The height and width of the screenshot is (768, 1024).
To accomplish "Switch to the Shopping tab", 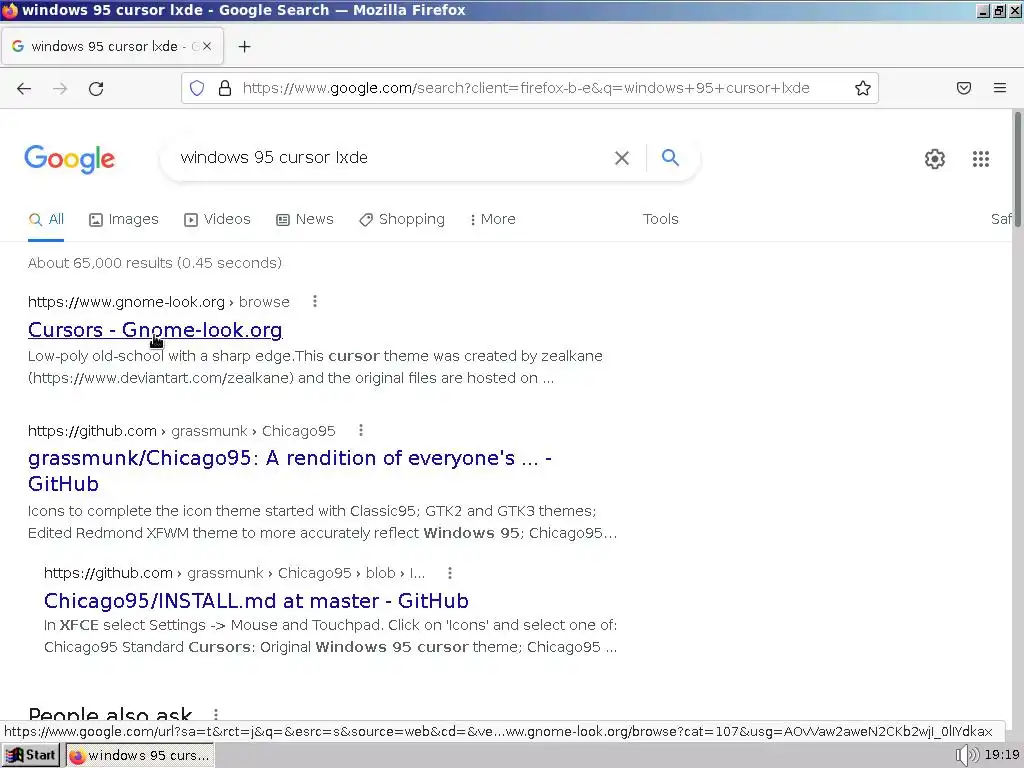I will coord(402,219).
